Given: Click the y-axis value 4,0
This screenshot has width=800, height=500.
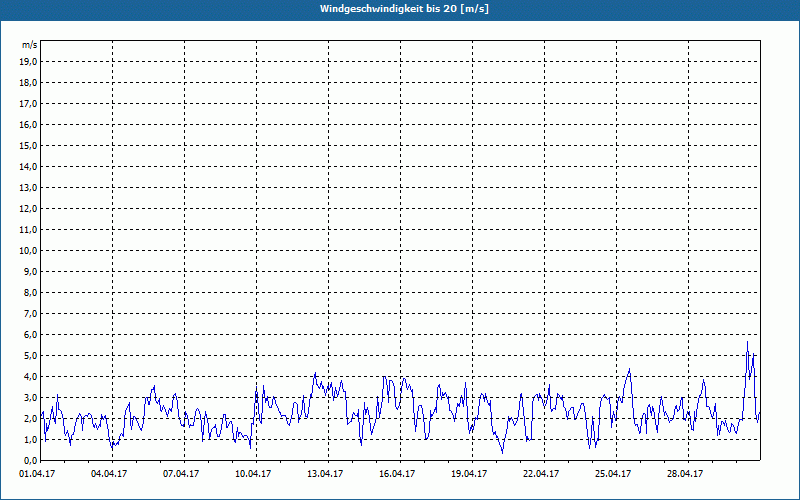Looking at the screenshot, I should [31, 377].
